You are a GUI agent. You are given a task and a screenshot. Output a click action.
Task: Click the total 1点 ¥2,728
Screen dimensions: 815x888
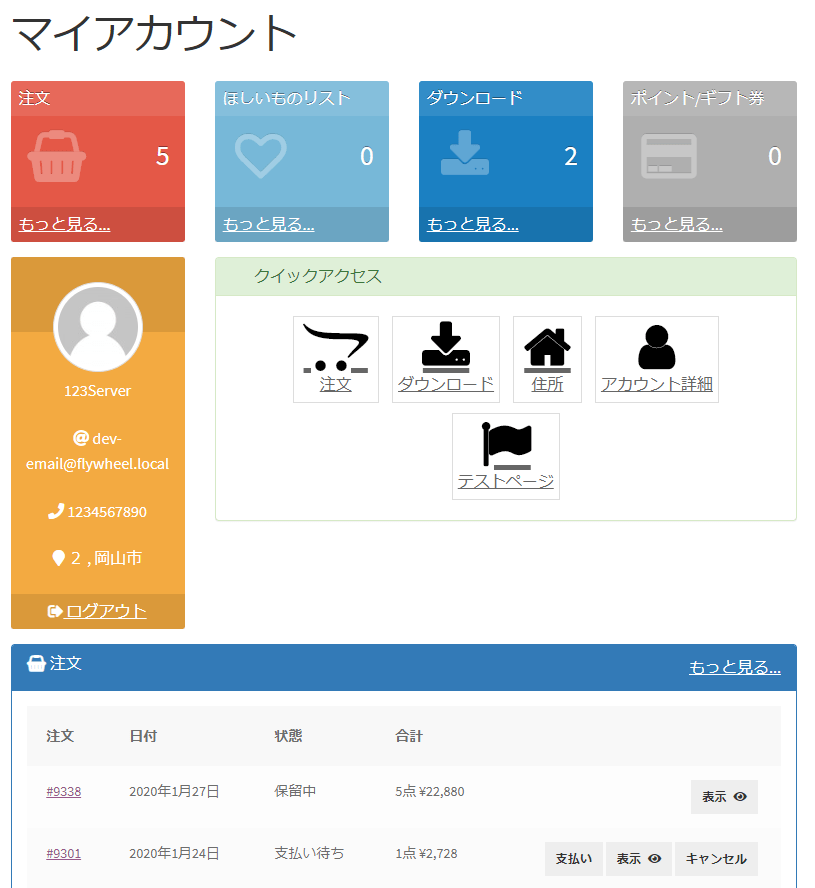pyautogui.click(x=426, y=853)
